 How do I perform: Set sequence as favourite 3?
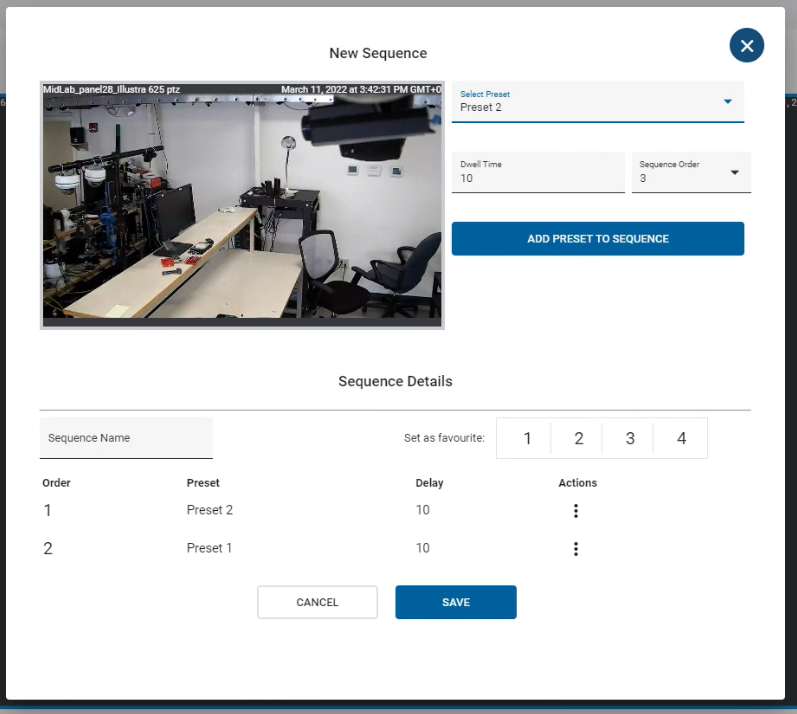(x=630, y=438)
